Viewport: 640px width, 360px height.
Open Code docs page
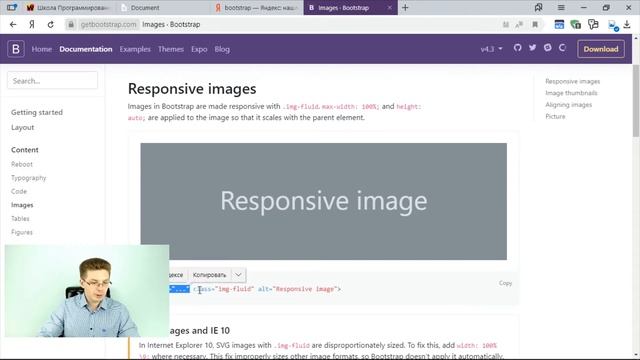(x=19, y=191)
